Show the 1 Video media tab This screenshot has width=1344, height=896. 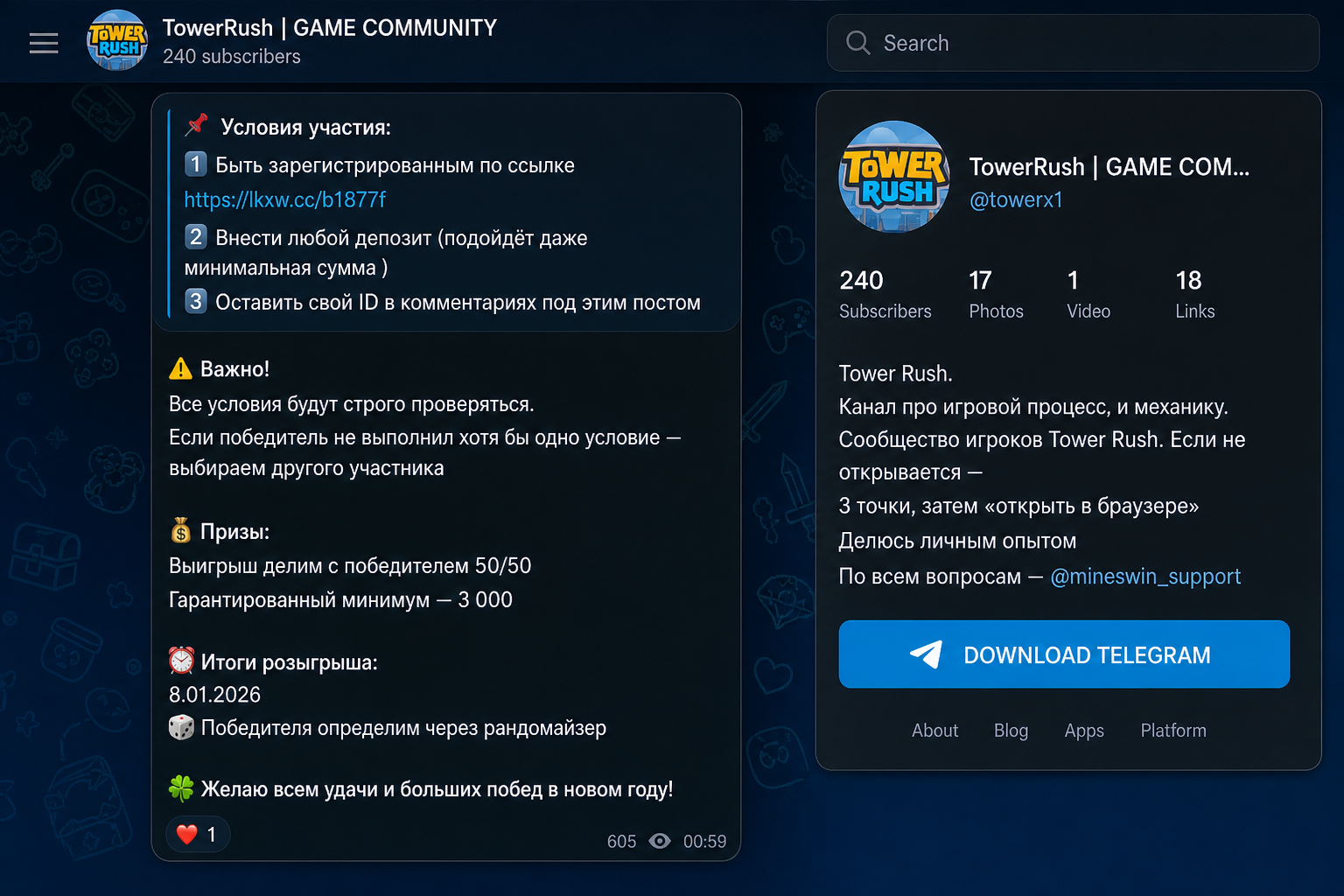pyautogui.click(x=1088, y=294)
